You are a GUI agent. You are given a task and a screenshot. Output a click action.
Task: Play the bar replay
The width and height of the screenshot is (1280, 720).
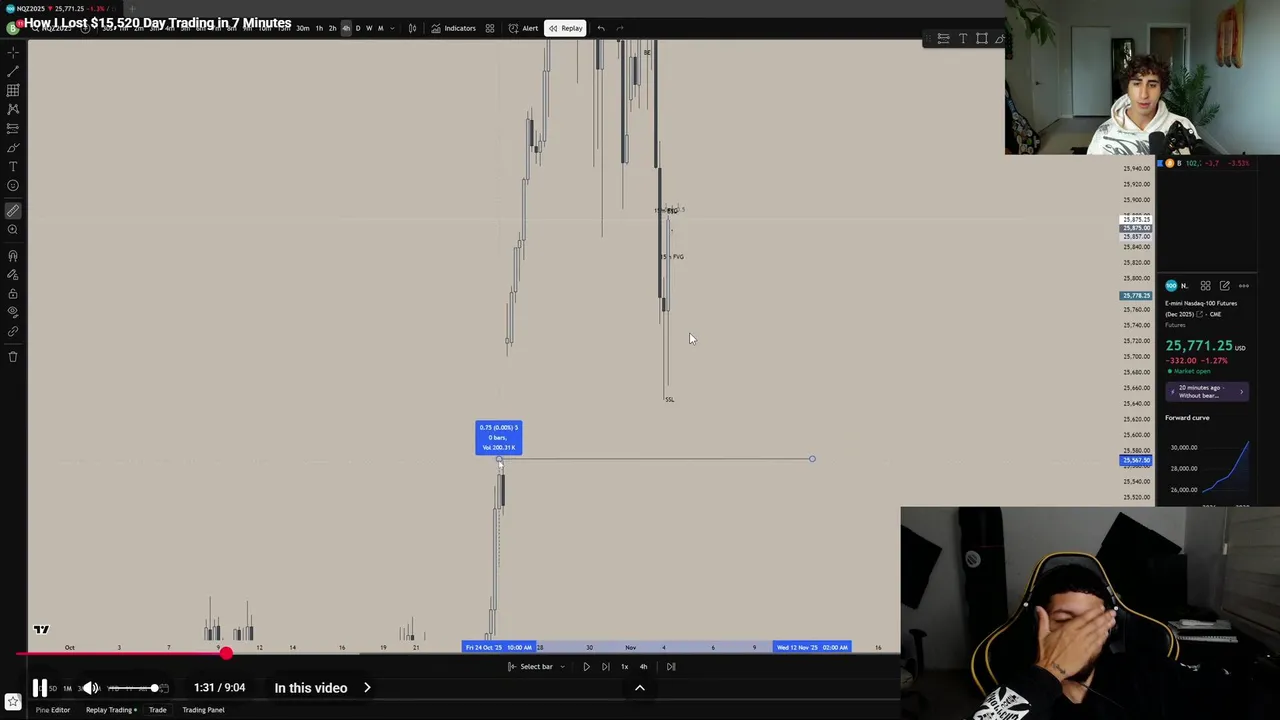pos(586,666)
